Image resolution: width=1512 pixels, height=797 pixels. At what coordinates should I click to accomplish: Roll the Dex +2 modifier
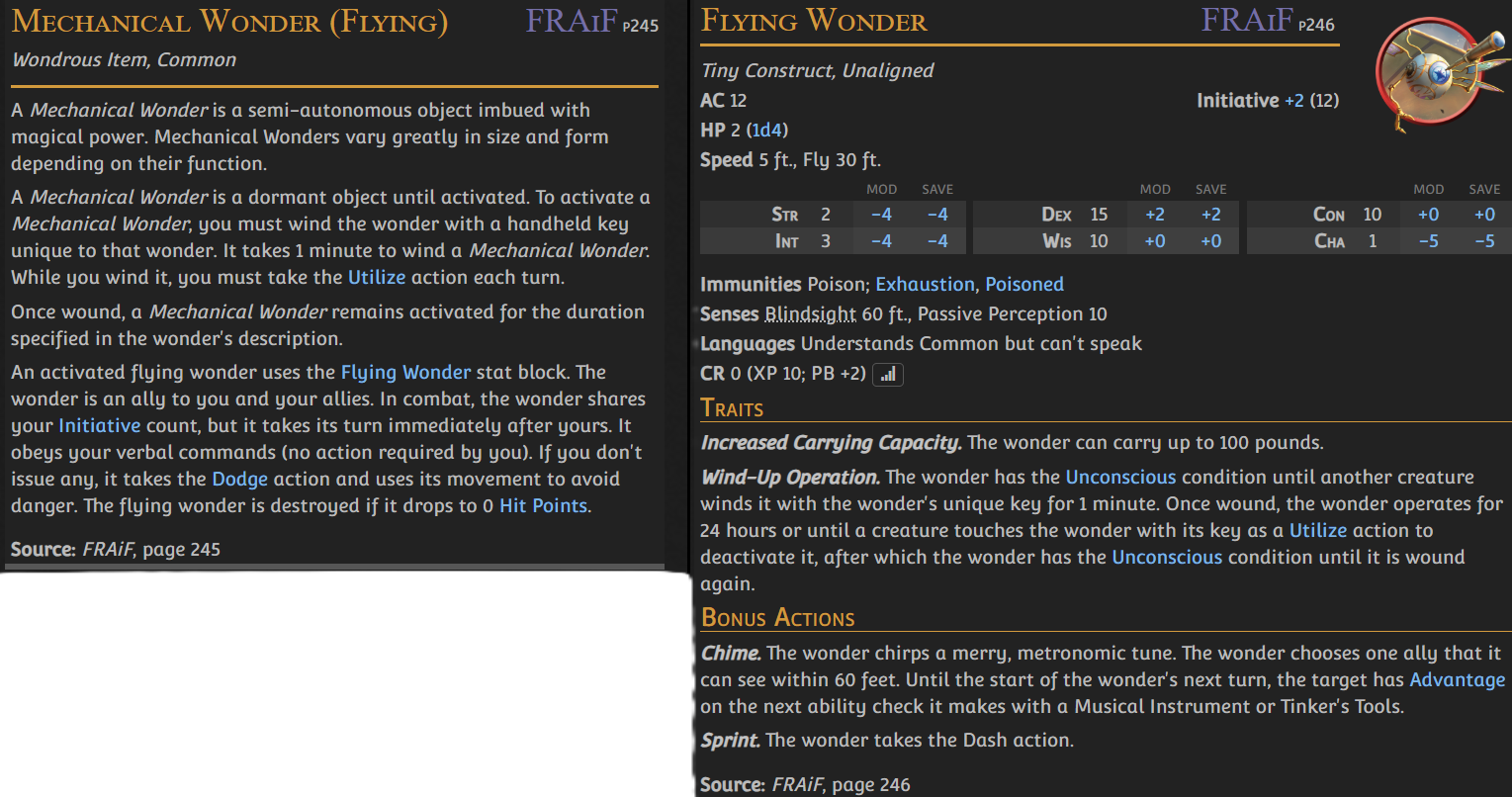(x=1154, y=215)
